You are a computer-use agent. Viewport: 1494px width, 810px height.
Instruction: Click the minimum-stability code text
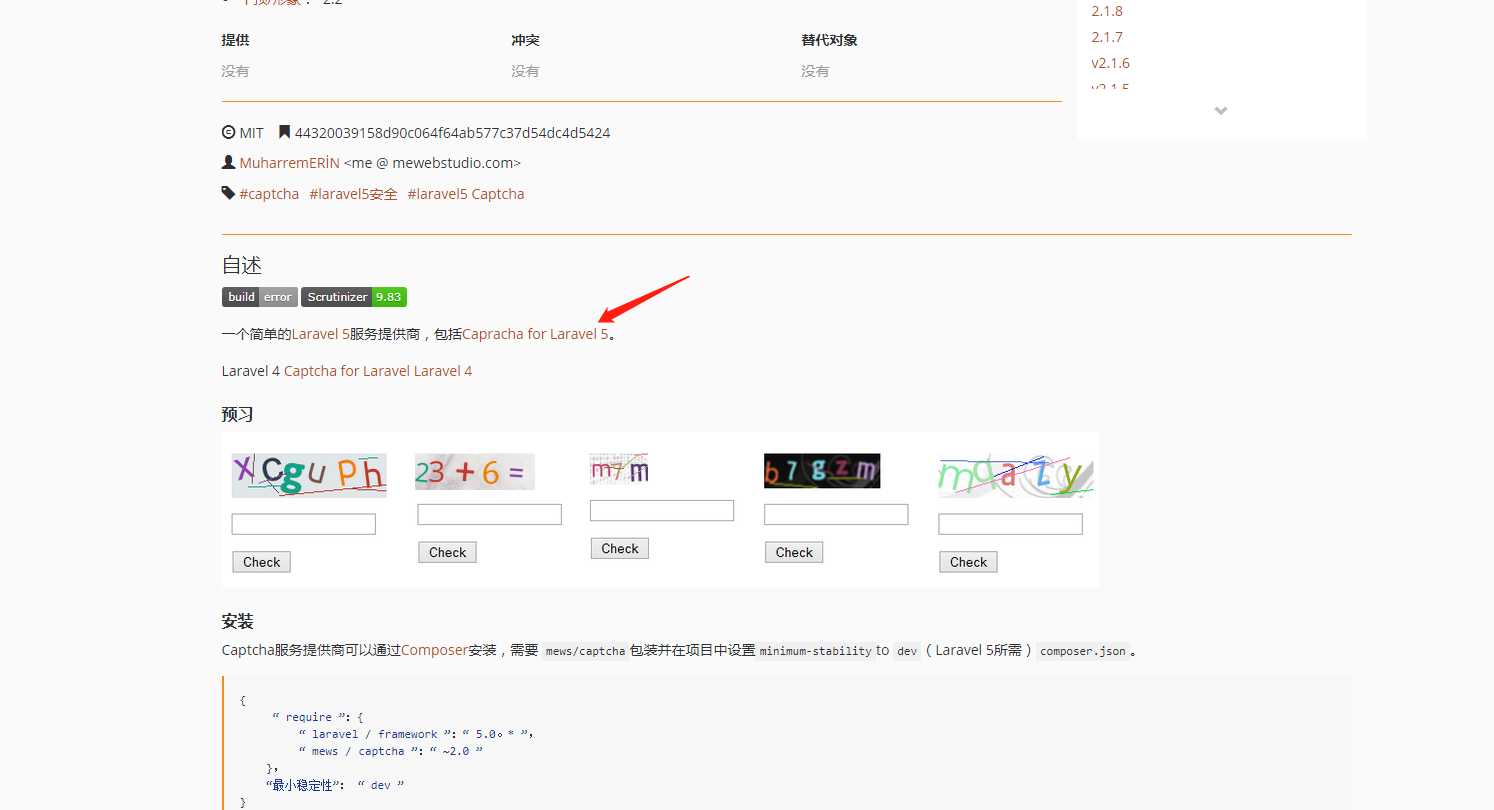tap(815, 651)
